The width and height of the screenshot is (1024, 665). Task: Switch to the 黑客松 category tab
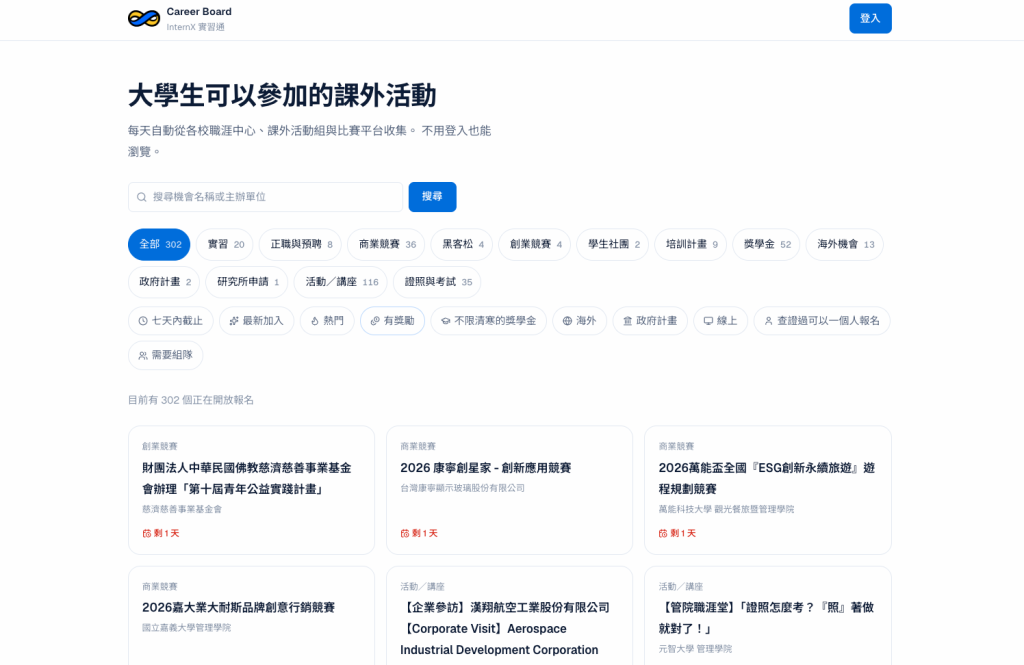(x=462, y=244)
